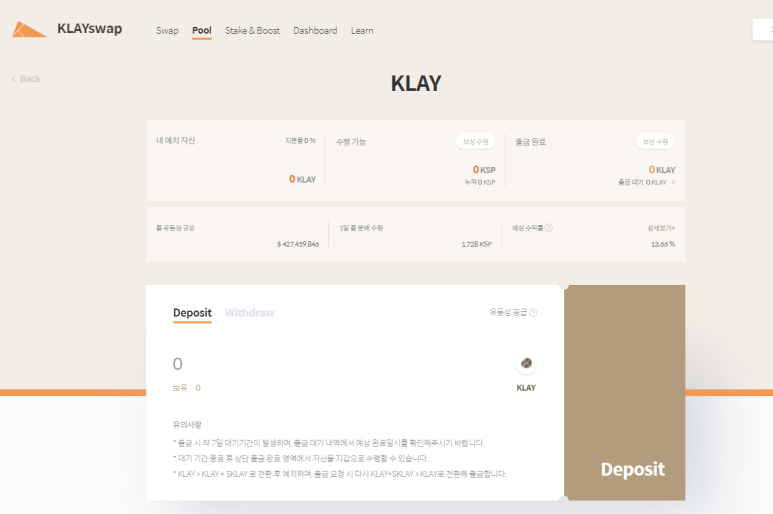Click the KLAYswap brand name text

[x=90, y=29]
